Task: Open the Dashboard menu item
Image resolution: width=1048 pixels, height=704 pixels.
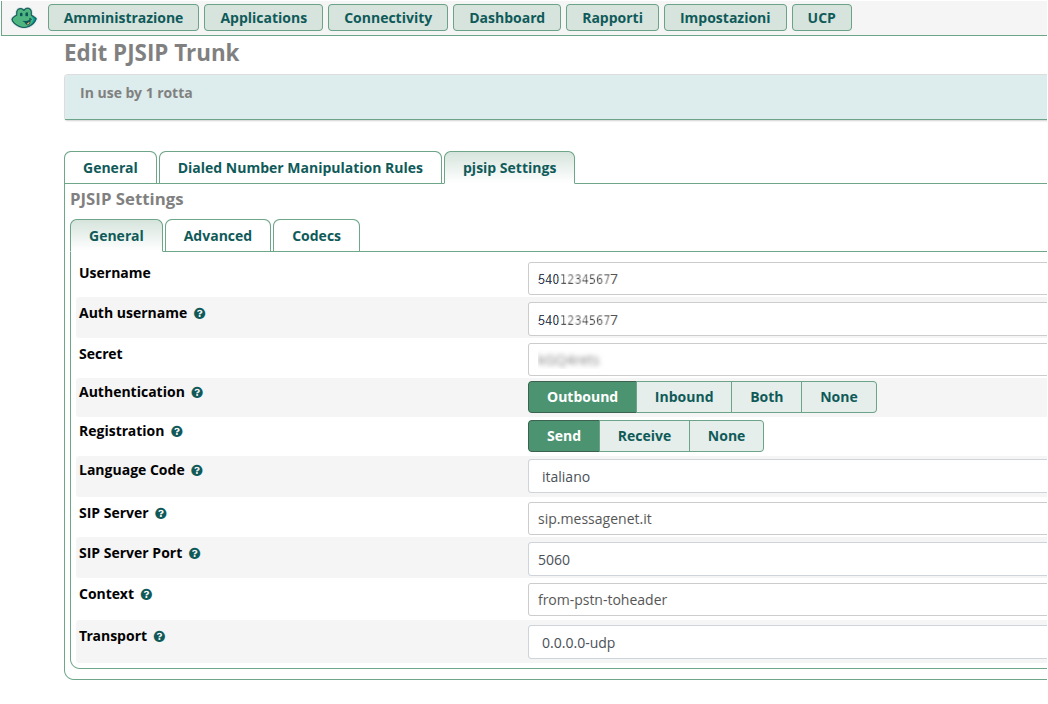Action: [507, 18]
